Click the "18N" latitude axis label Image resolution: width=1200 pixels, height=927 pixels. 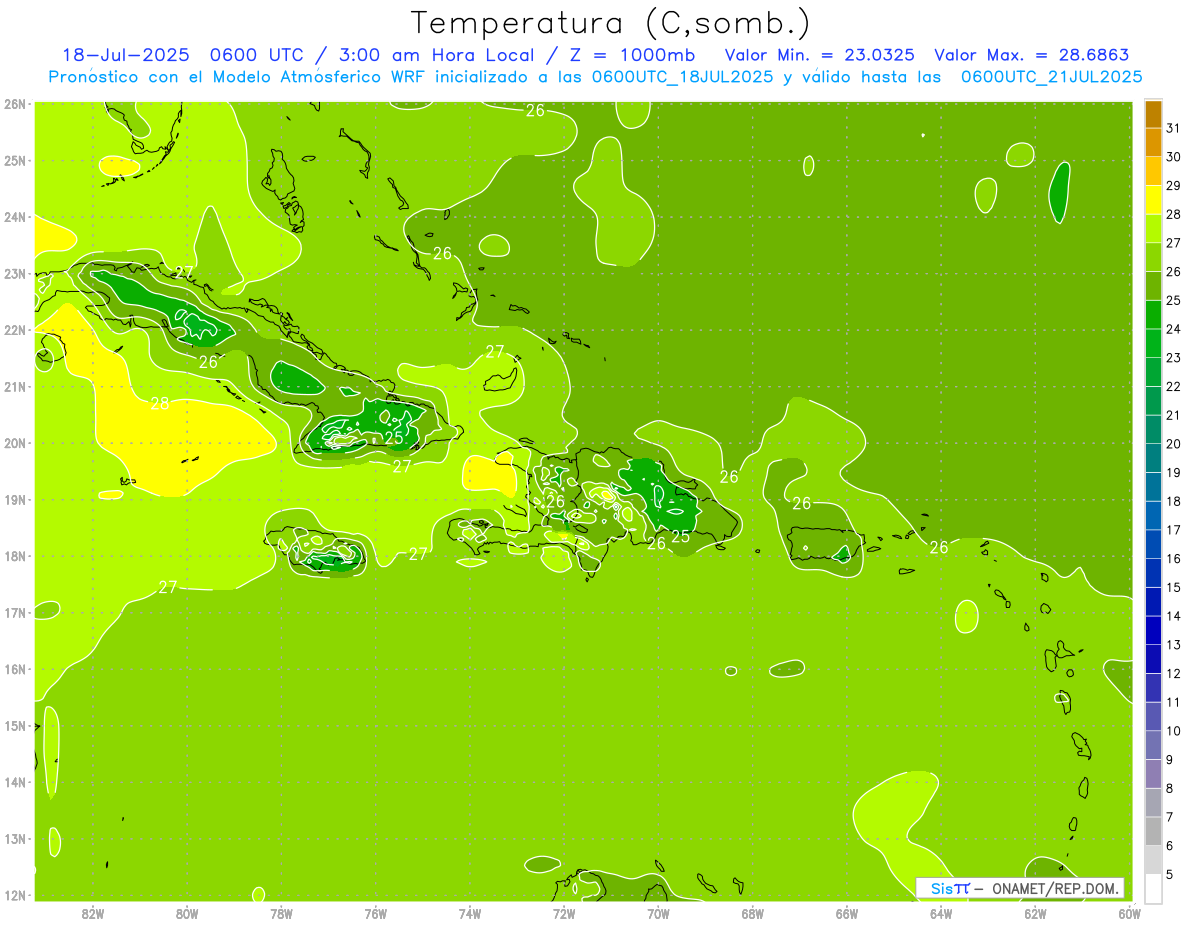pyautogui.click(x=14, y=556)
